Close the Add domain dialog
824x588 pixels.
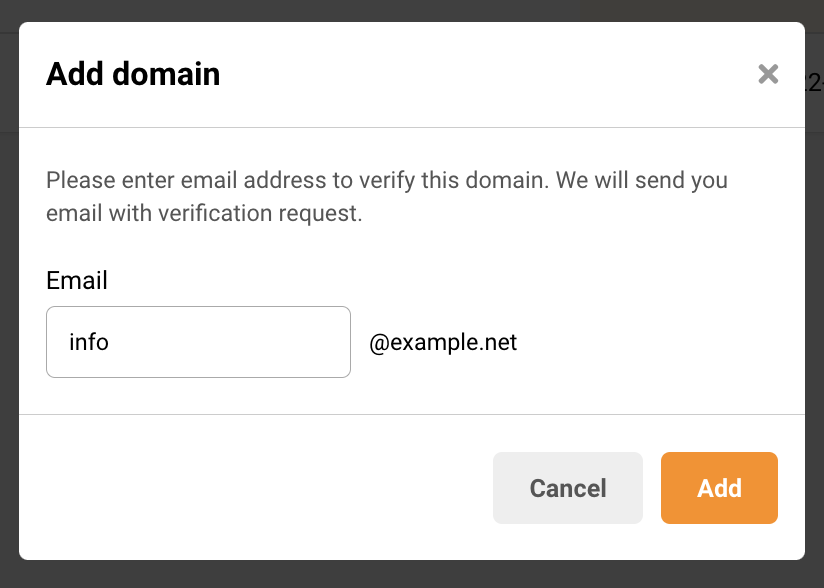pos(767,74)
